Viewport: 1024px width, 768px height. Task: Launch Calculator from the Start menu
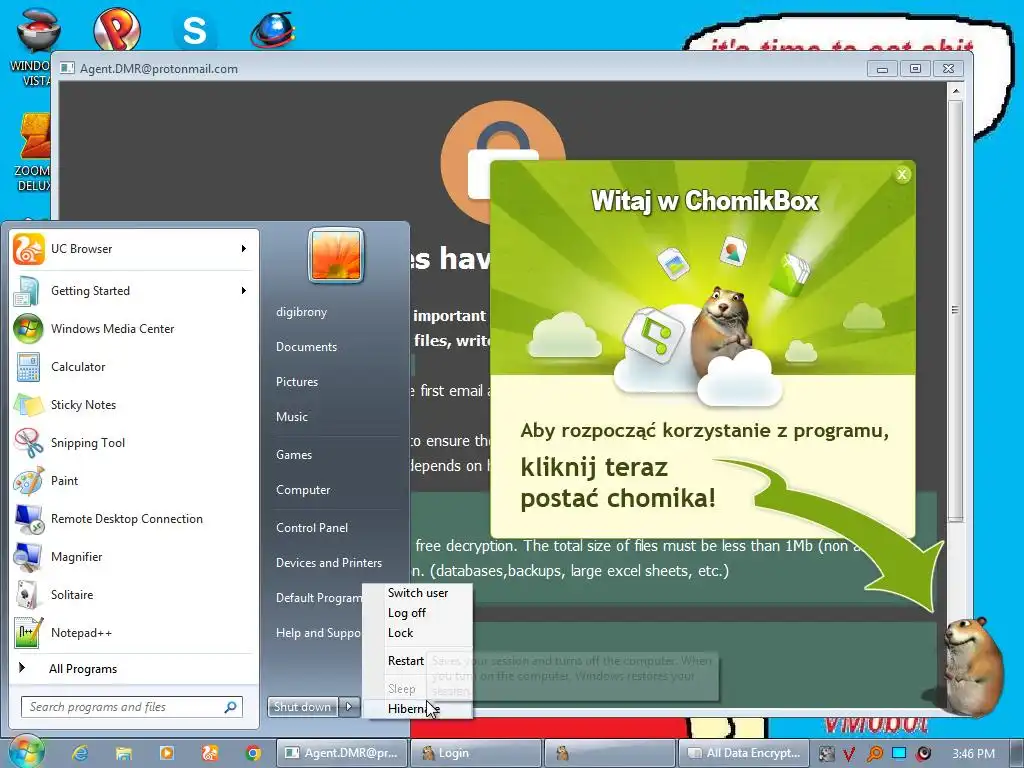134,366
